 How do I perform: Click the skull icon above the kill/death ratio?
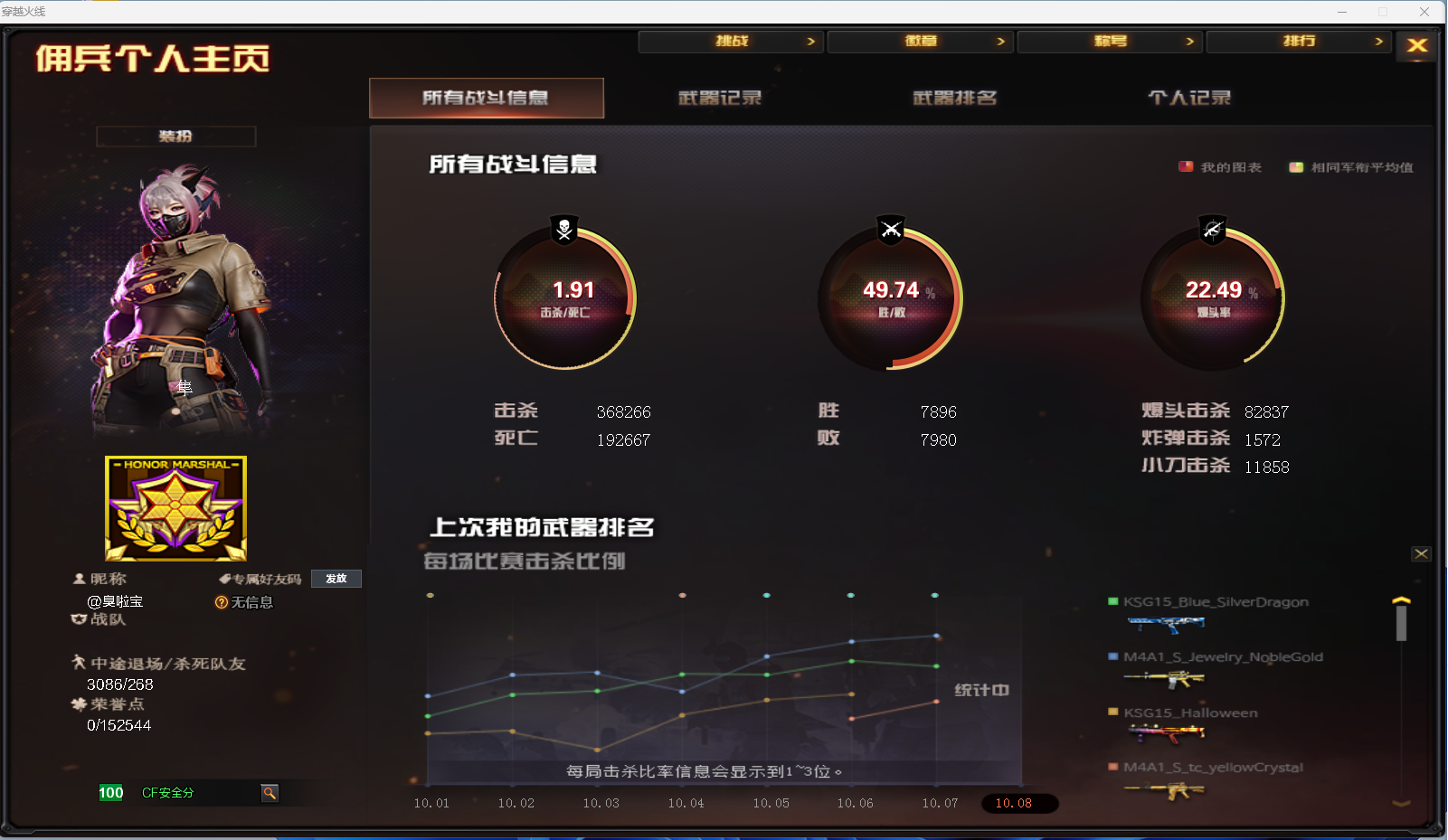pos(564,230)
